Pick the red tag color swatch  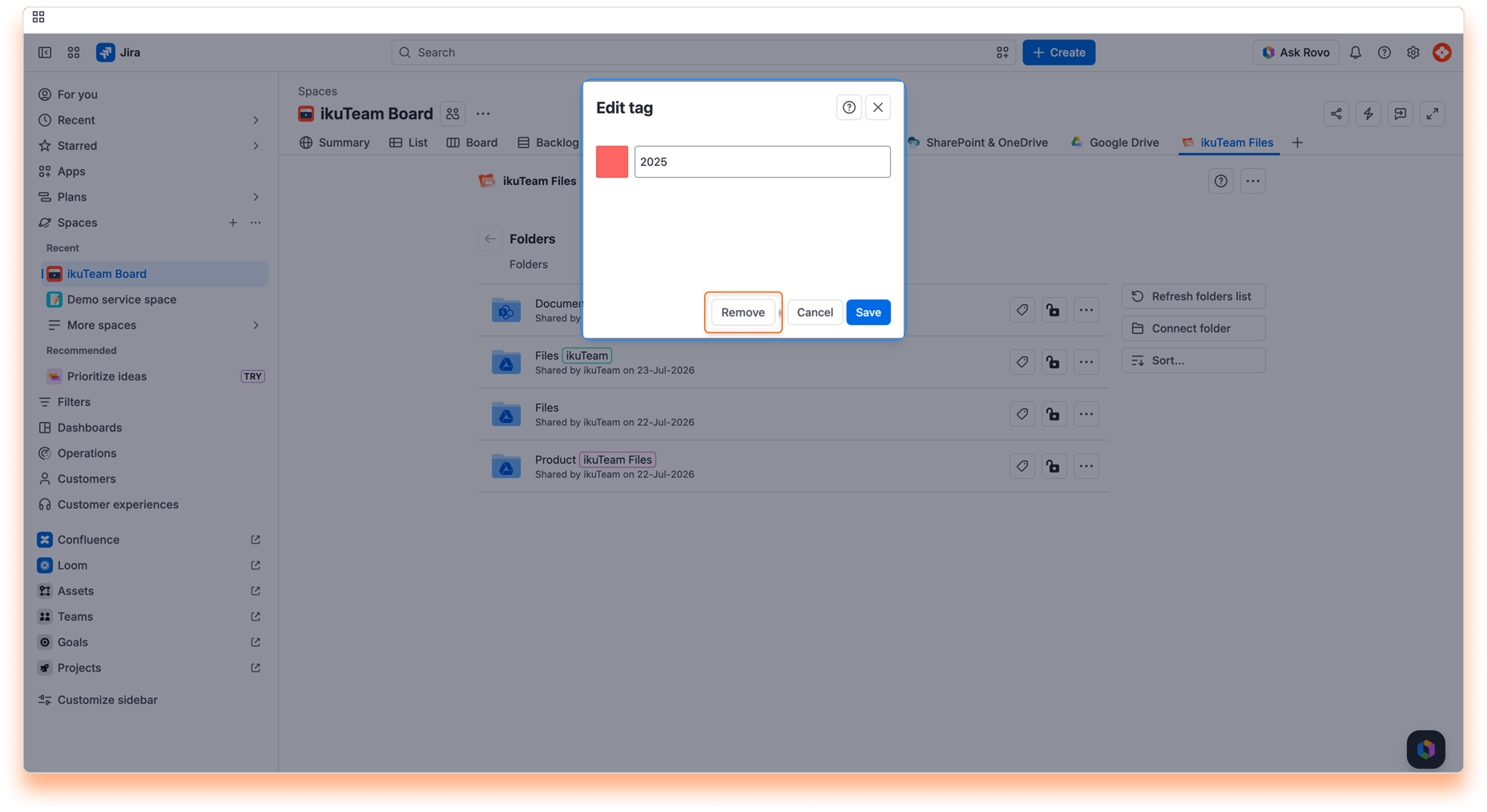[612, 162]
